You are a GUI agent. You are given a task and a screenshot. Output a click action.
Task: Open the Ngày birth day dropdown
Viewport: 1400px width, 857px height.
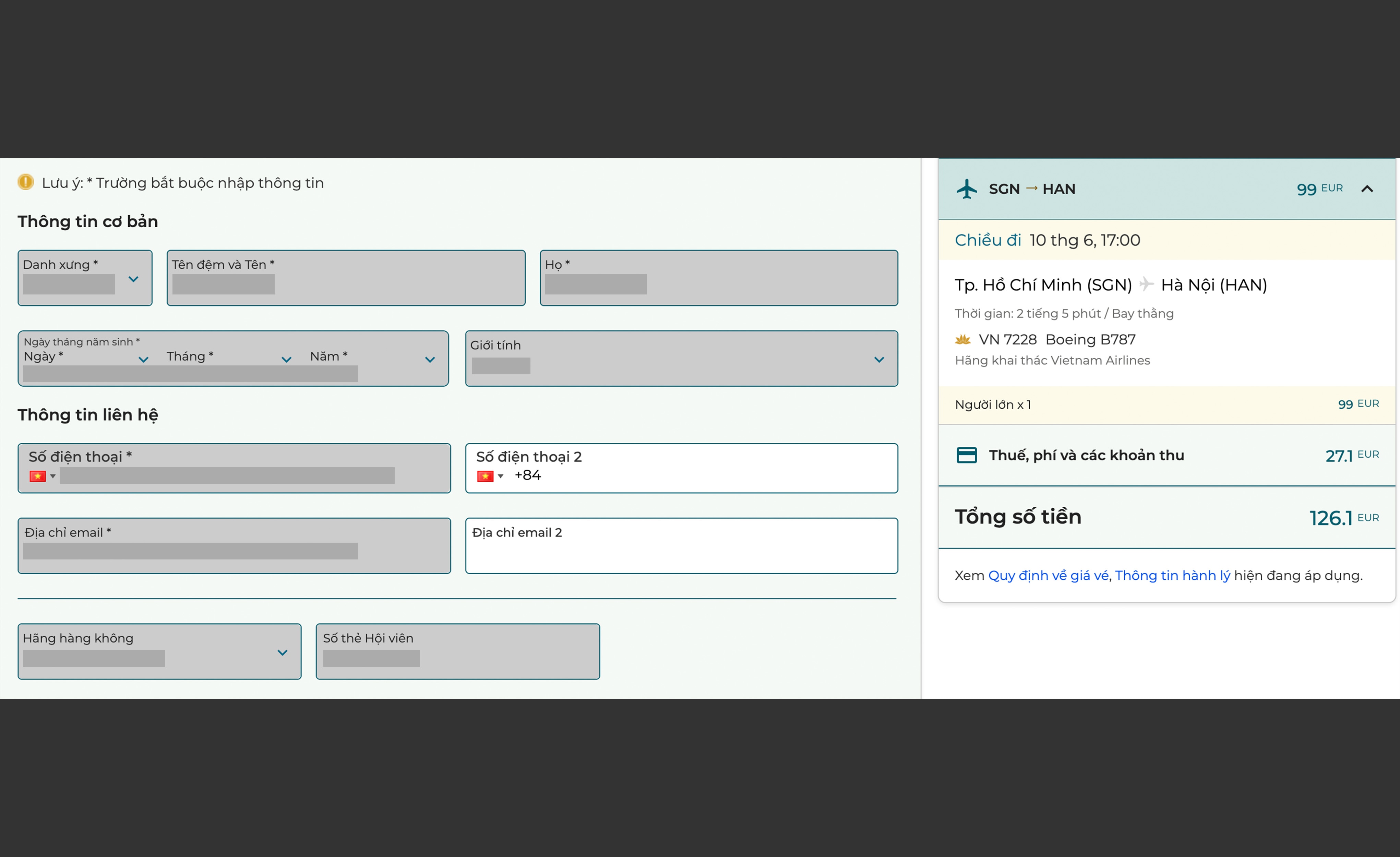pos(144,360)
